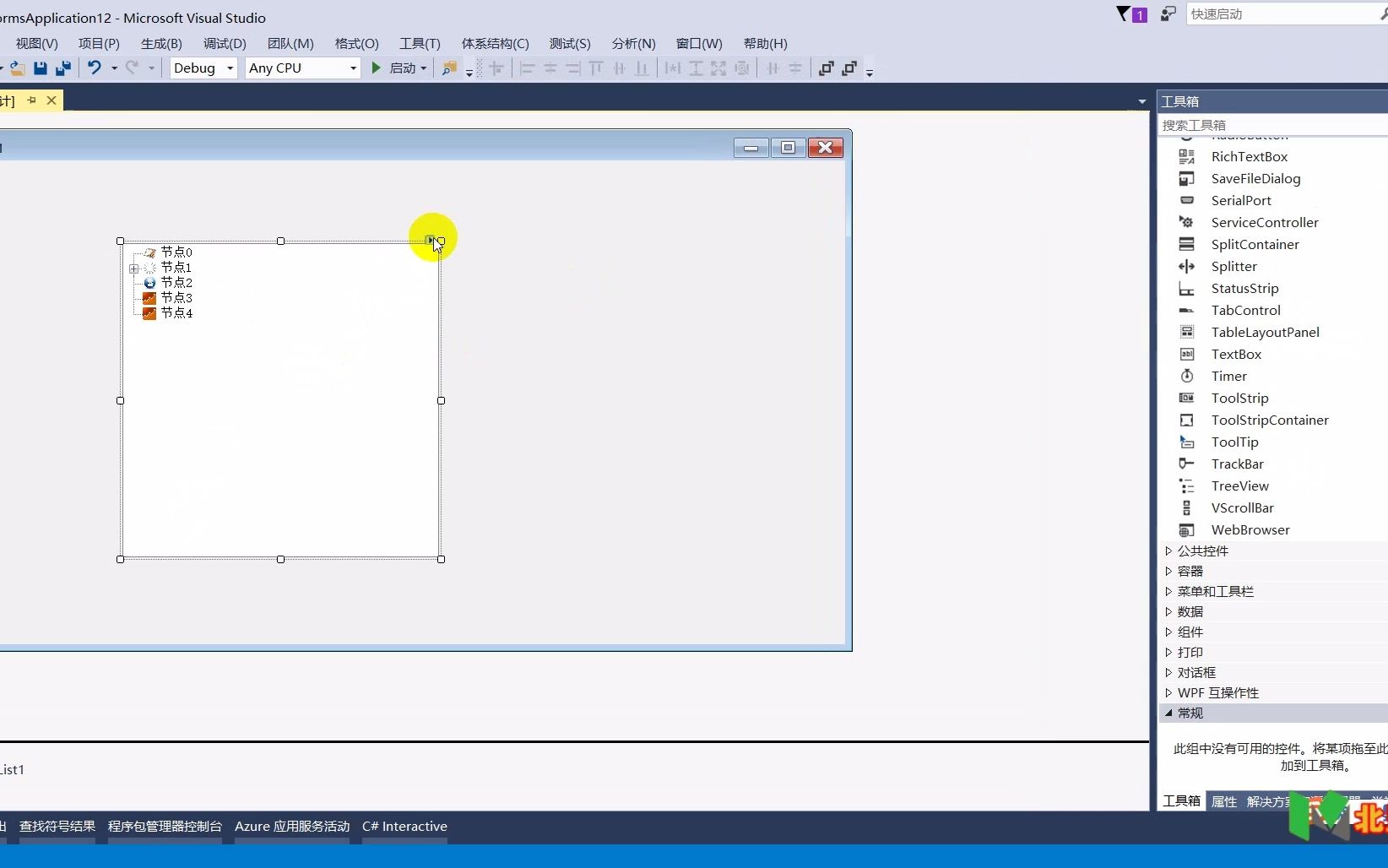Open the dropdown arrow next to 启动
Image resolution: width=1388 pixels, height=868 pixels.
point(424,68)
